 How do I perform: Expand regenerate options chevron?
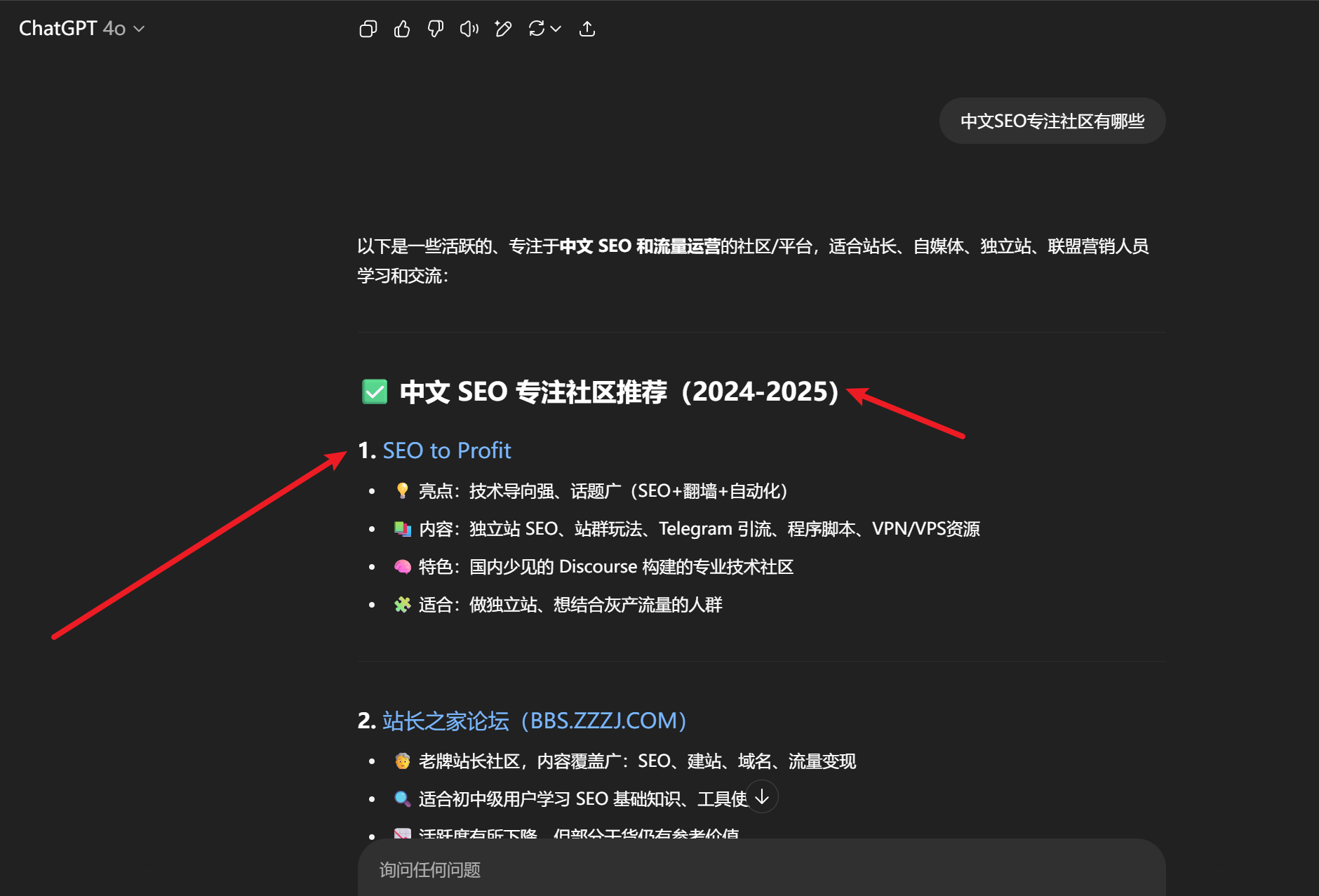point(556,29)
